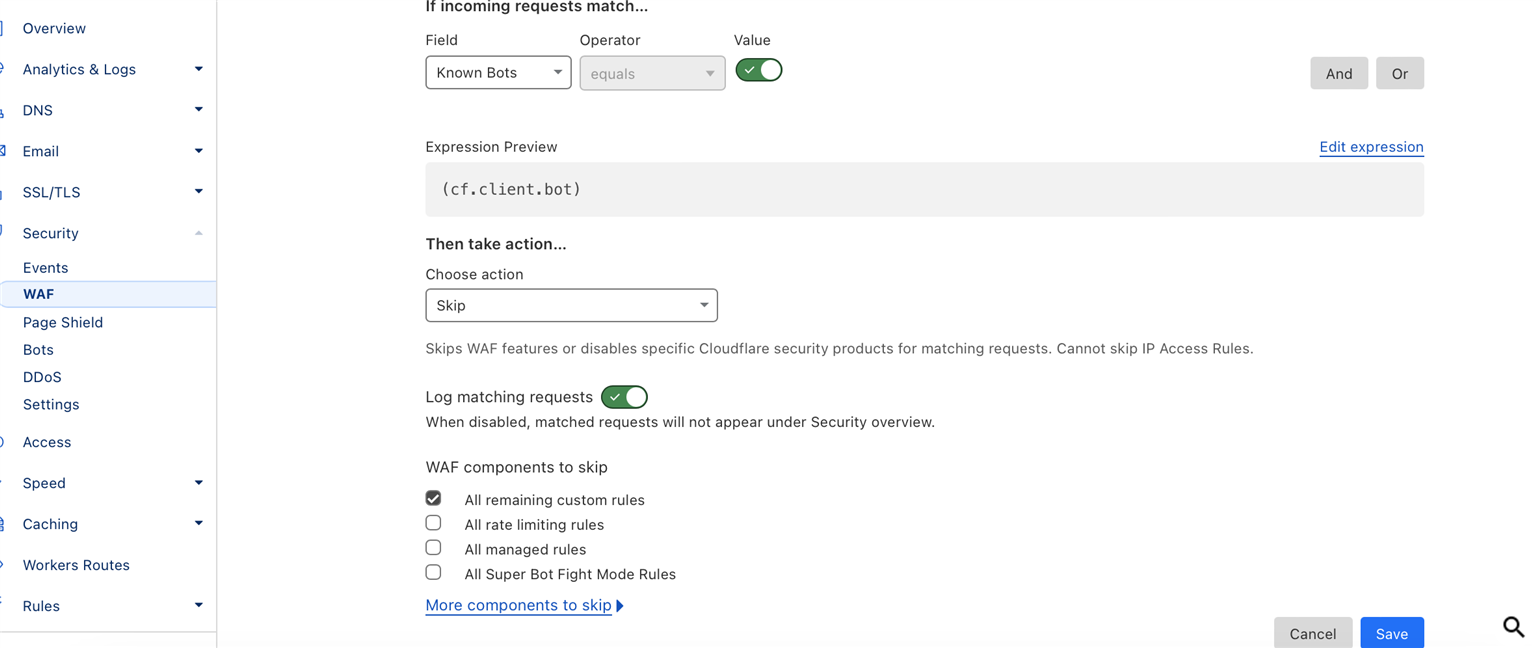Expand the Analytics & Logs menu
The image size is (1536, 648).
pos(198,69)
